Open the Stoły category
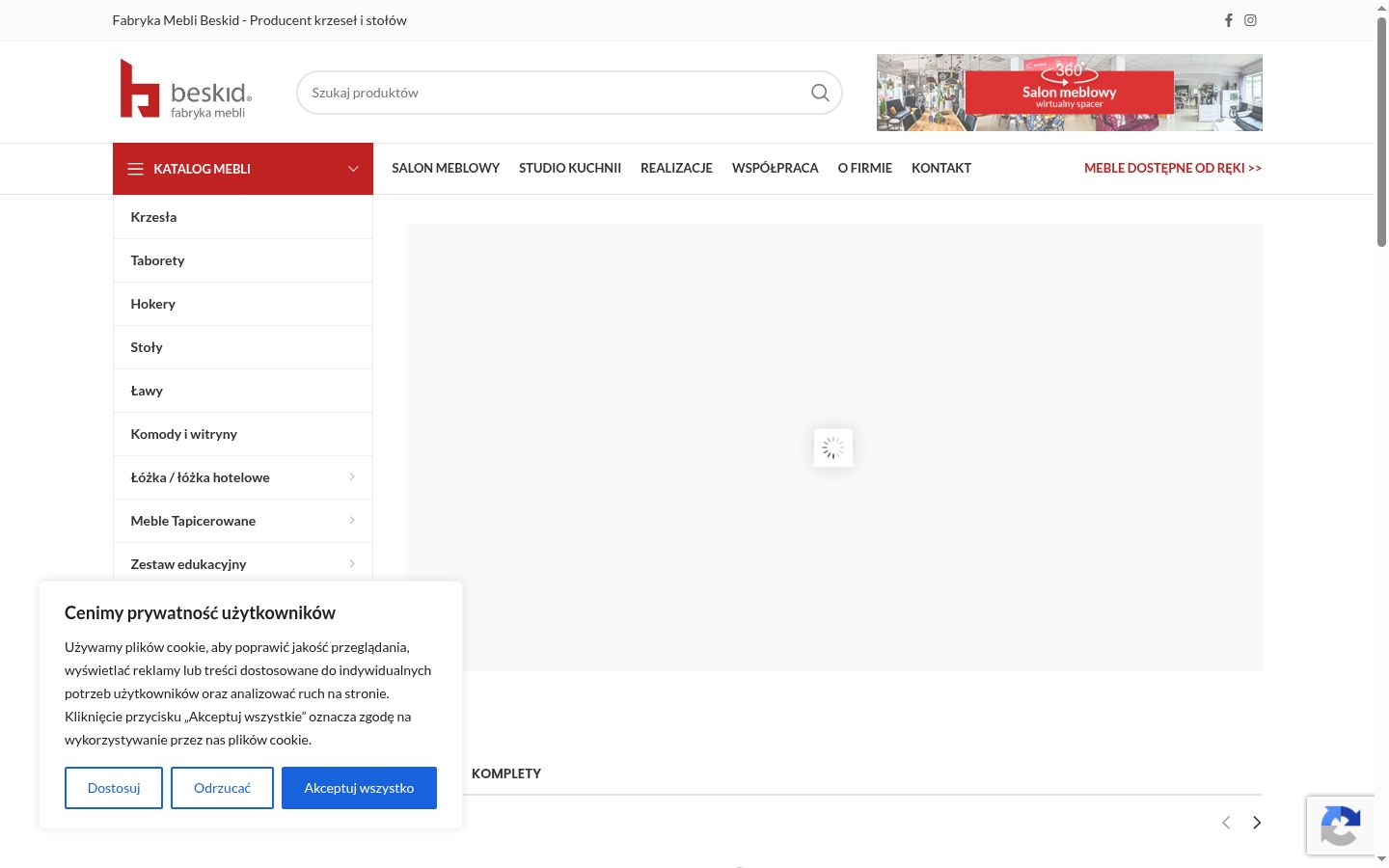1389x868 pixels. click(243, 347)
